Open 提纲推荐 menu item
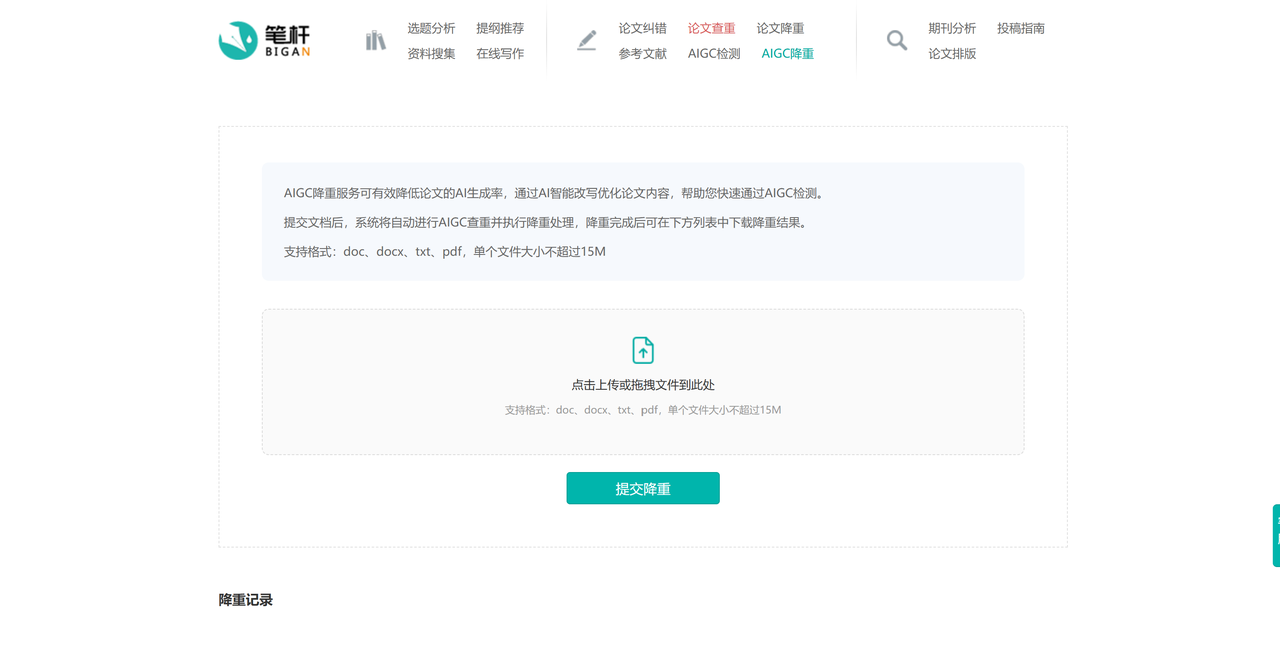This screenshot has width=1280, height=654. pos(500,28)
